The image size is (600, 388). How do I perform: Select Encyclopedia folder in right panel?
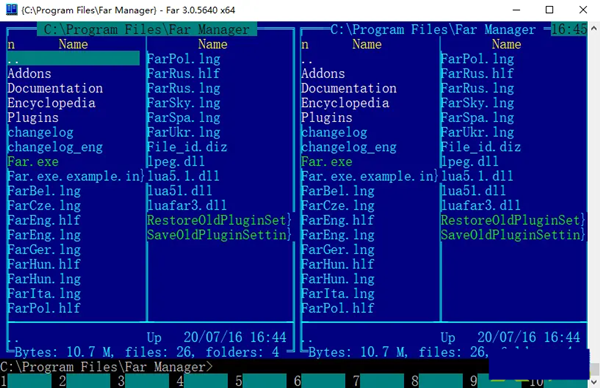tap(345, 103)
